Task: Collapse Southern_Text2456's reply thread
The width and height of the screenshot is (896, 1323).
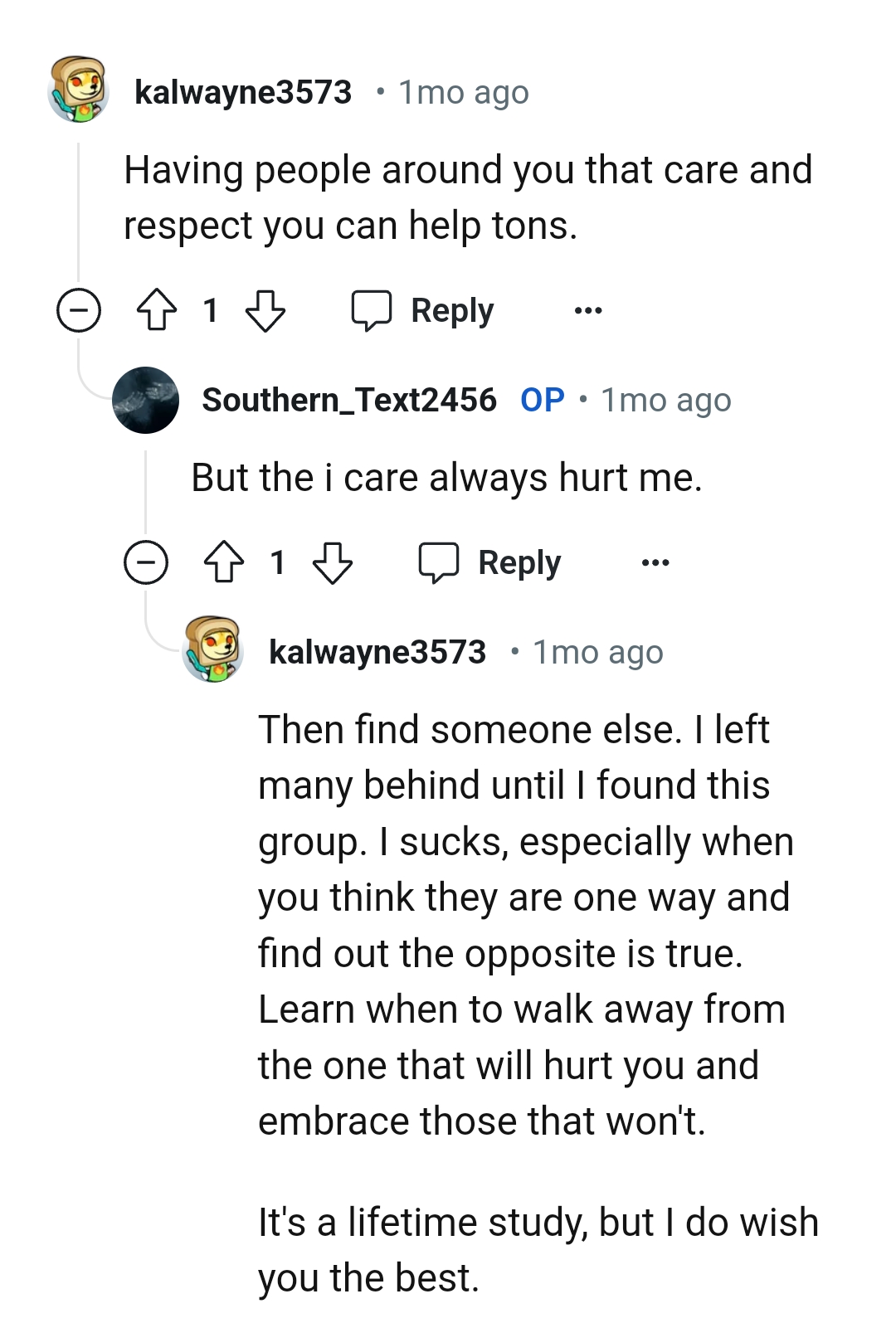Action: [x=147, y=563]
